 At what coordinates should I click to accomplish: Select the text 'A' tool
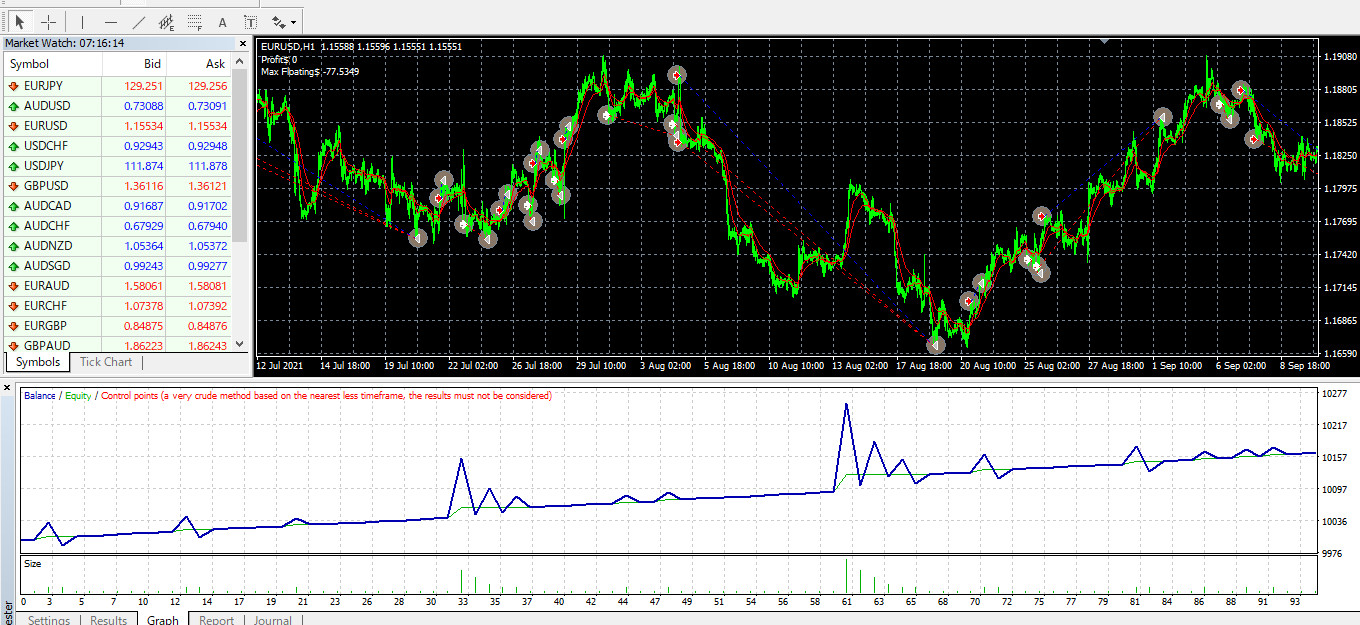(x=222, y=21)
